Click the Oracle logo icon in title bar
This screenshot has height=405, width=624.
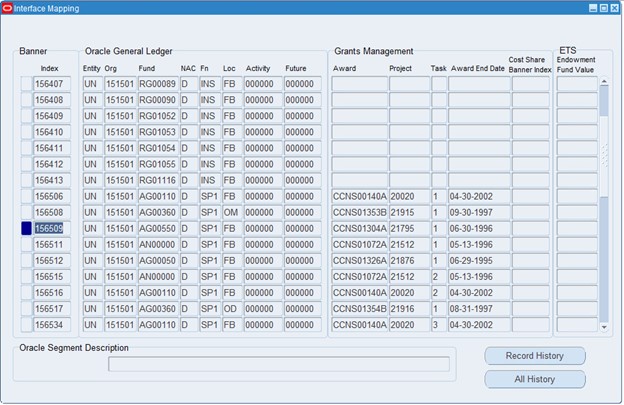8,8
